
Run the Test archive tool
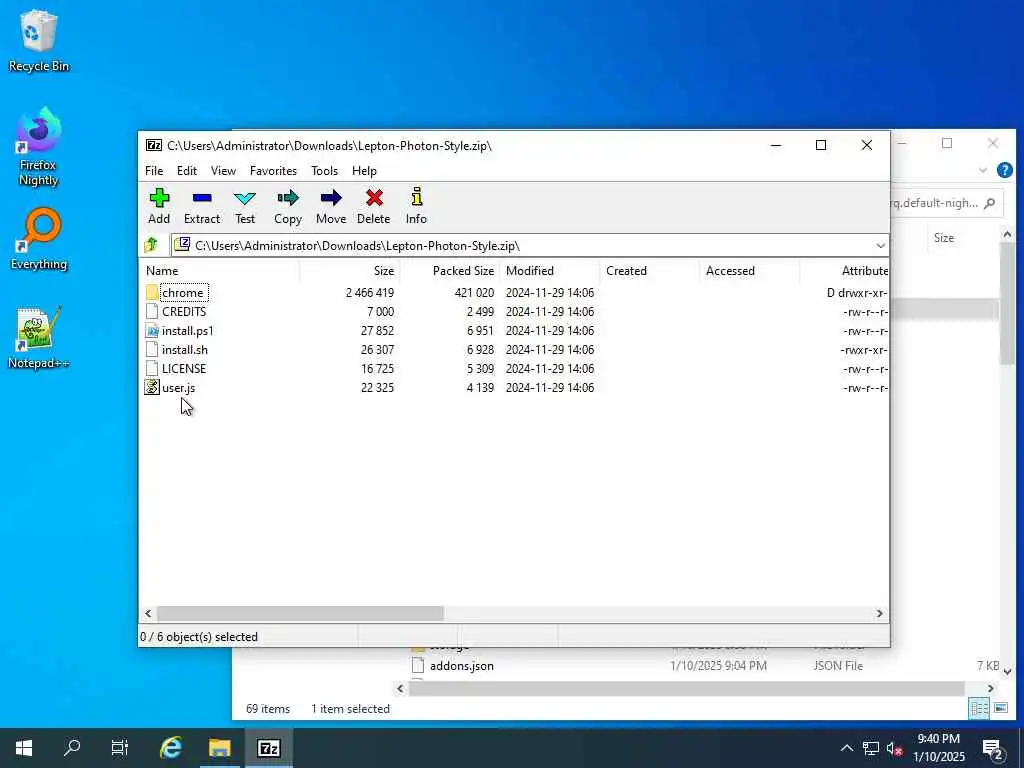tap(245, 206)
